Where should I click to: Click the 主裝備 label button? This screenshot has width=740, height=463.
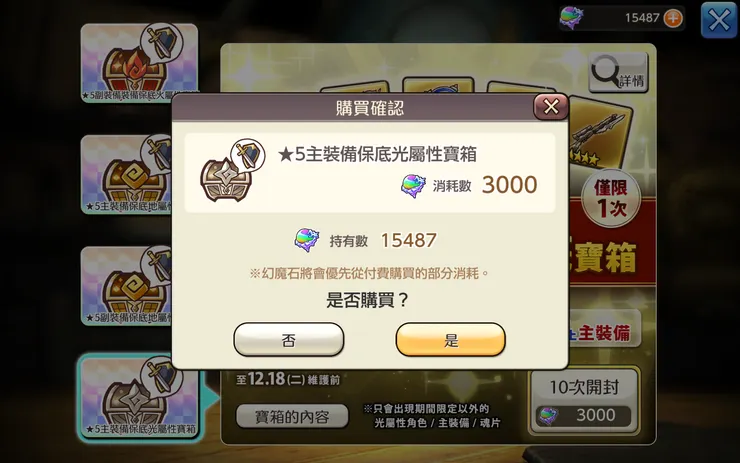(603, 333)
